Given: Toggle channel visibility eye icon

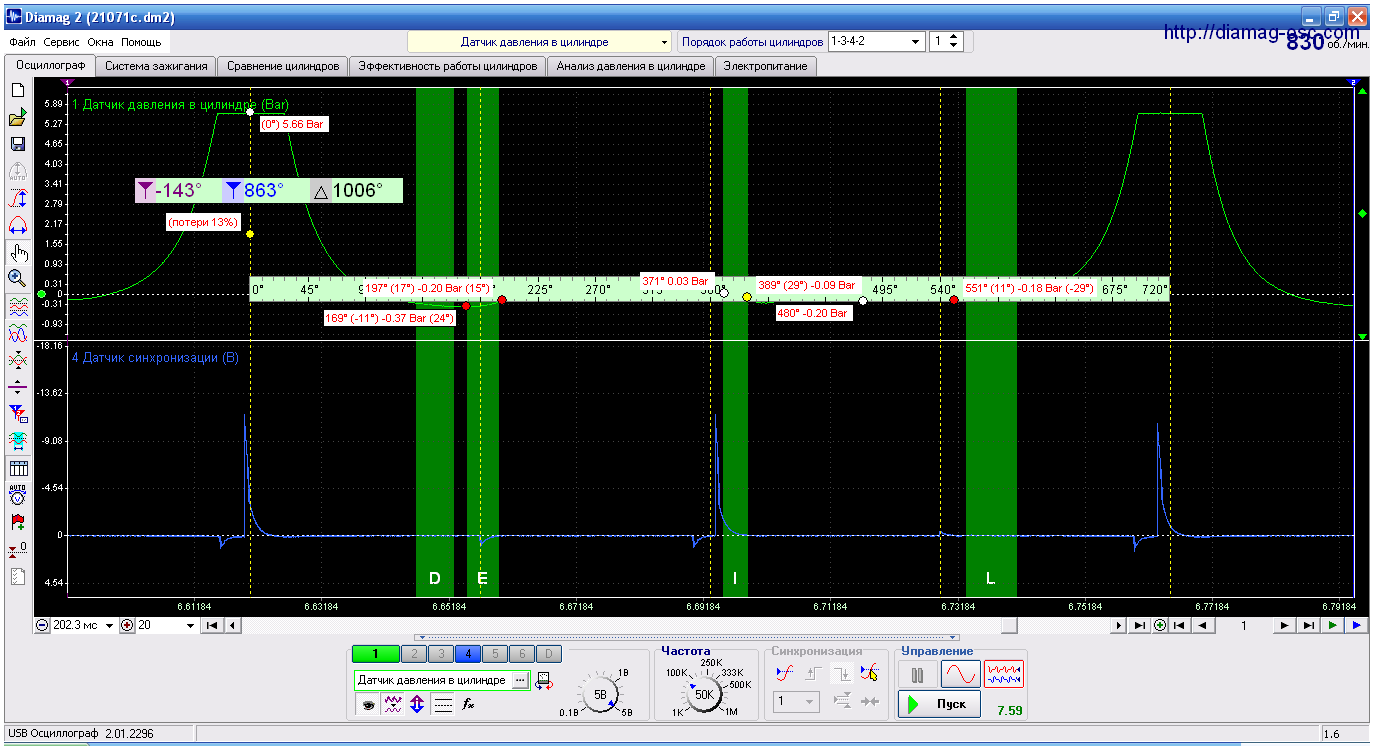Looking at the screenshot, I should click(x=369, y=705).
